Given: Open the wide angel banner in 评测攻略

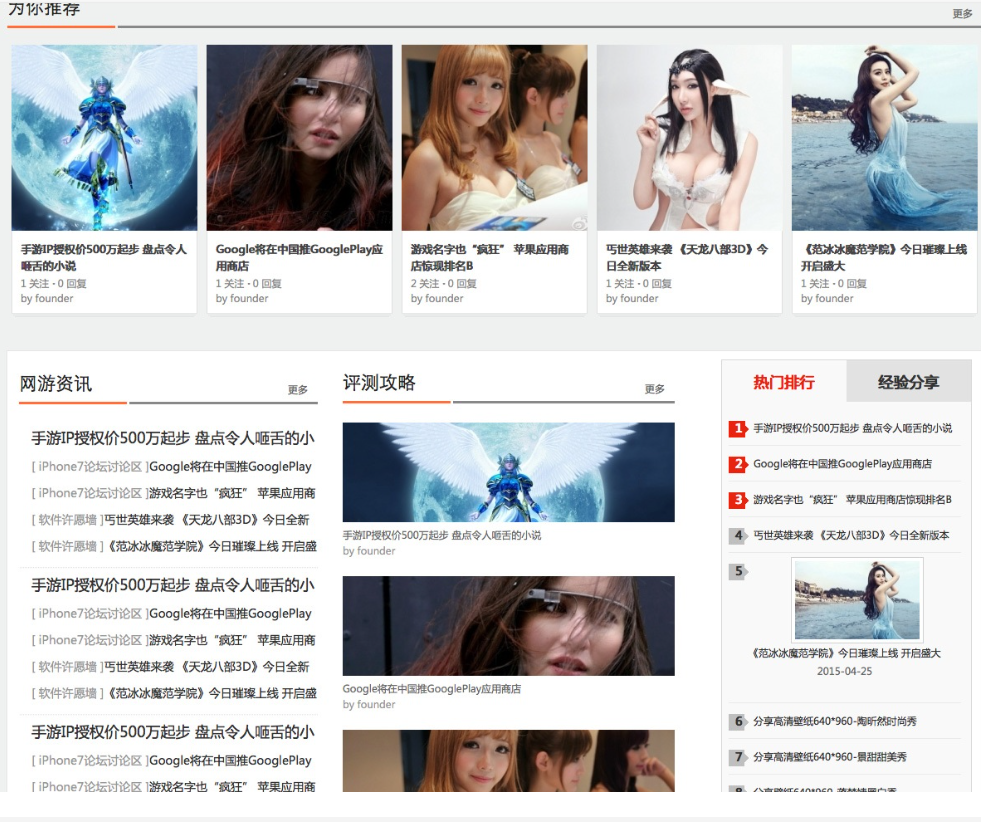Looking at the screenshot, I should click(509, 472).
